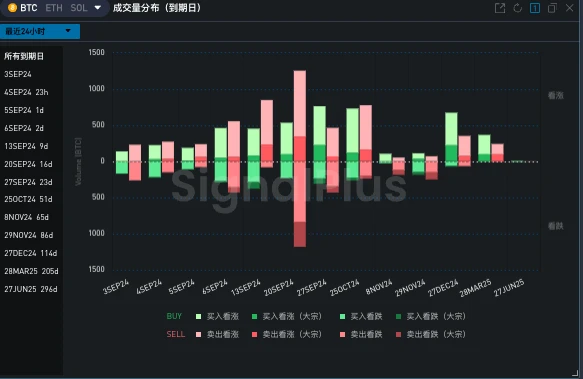The image size is (583, 379).
Task: Click the 27JUN25 x-axis label
Action: point(509,288)
